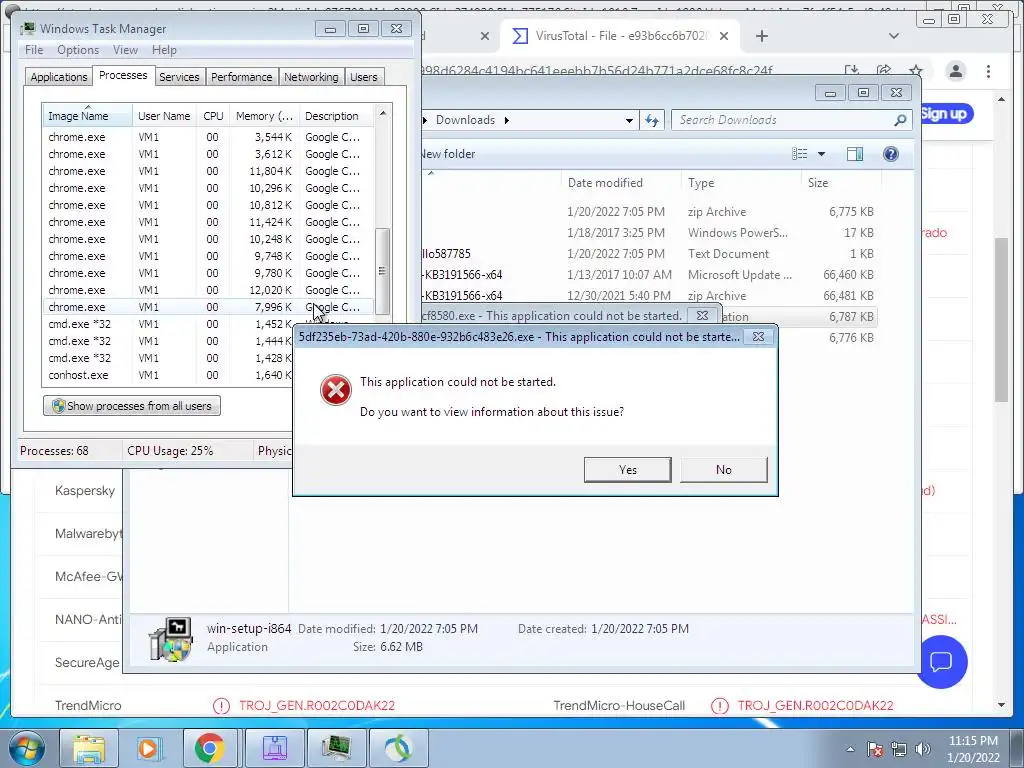
Task: Click the taskbar clock showing 11:15 PM
Action: 973,748
